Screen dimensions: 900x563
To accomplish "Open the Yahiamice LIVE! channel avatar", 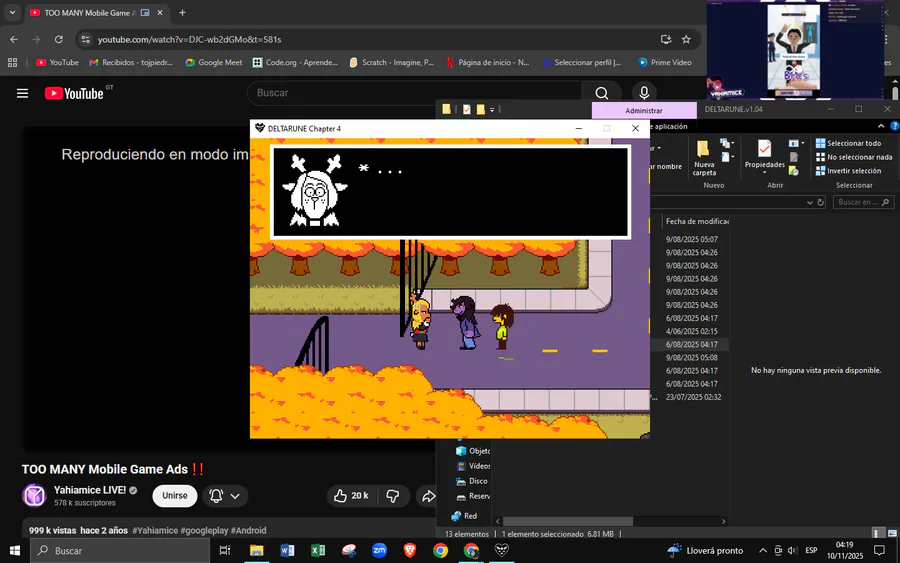I will point(34,495).
